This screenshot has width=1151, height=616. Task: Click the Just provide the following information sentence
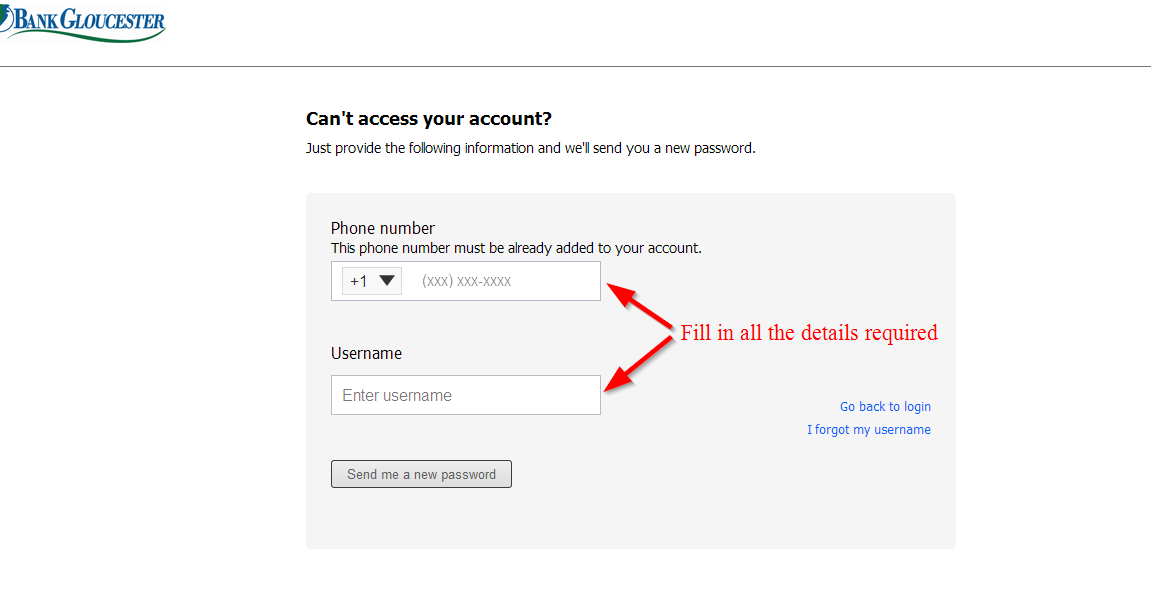531,148
